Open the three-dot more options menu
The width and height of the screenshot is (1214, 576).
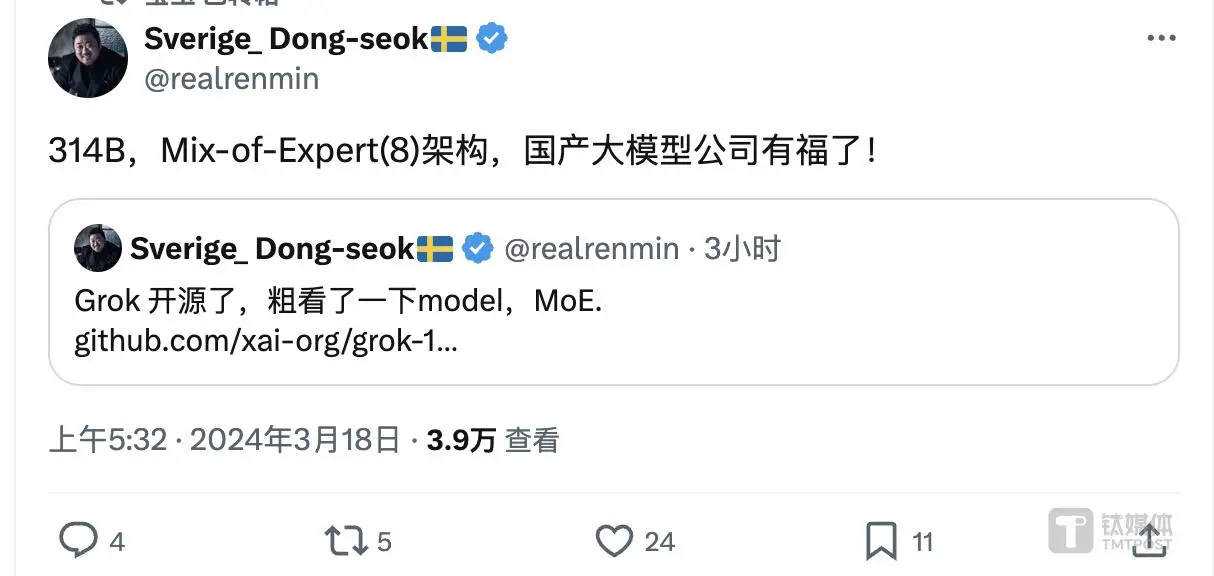tap(1161, 38)
